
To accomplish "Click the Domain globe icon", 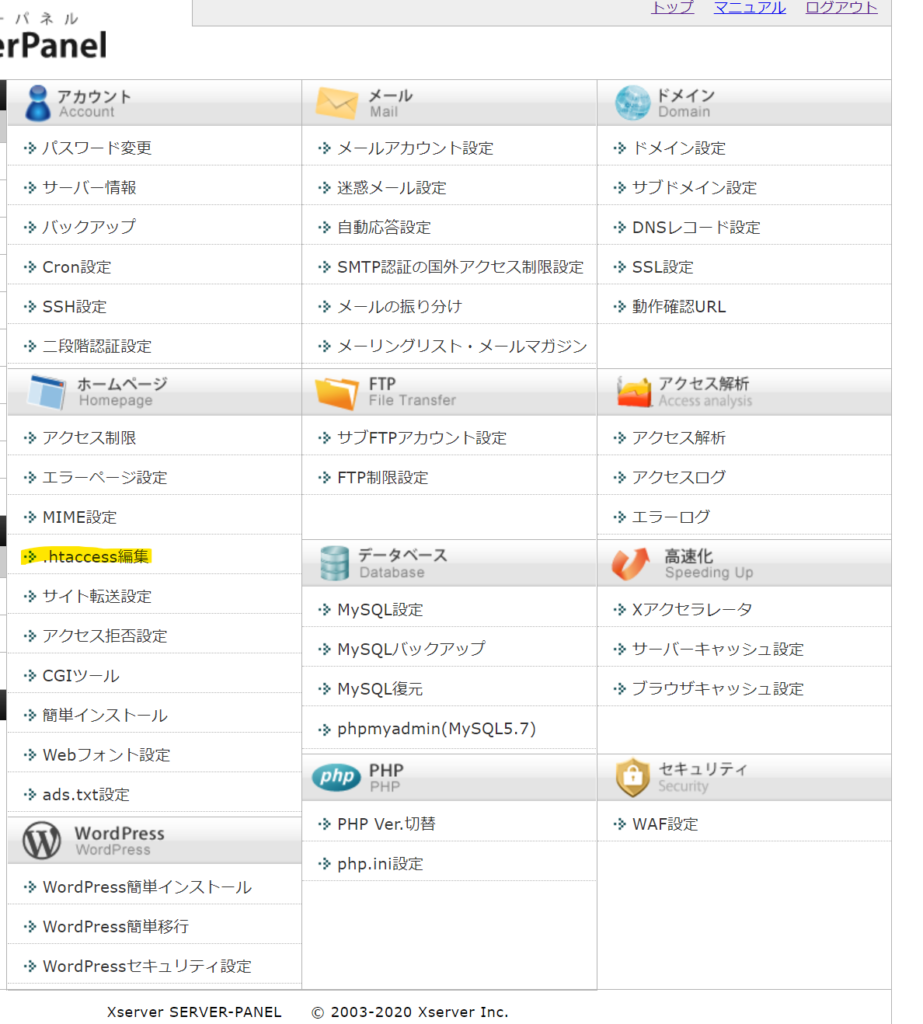I will tap(632, 103).
